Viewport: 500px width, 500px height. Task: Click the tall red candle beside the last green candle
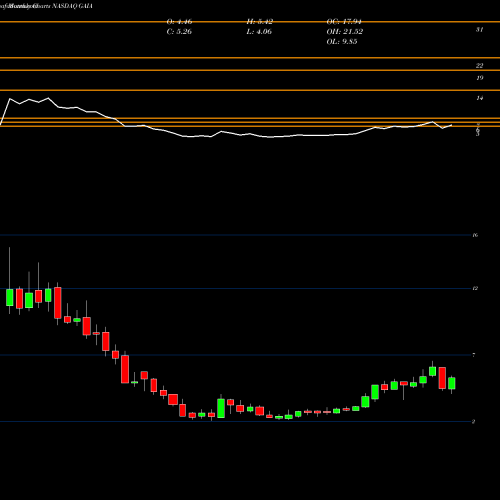click(x=442, y=378)
